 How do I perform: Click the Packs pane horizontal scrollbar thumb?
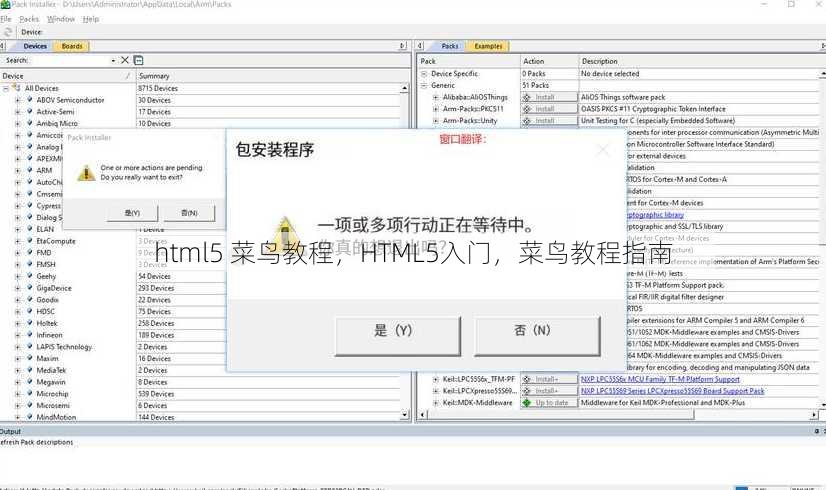560,415
